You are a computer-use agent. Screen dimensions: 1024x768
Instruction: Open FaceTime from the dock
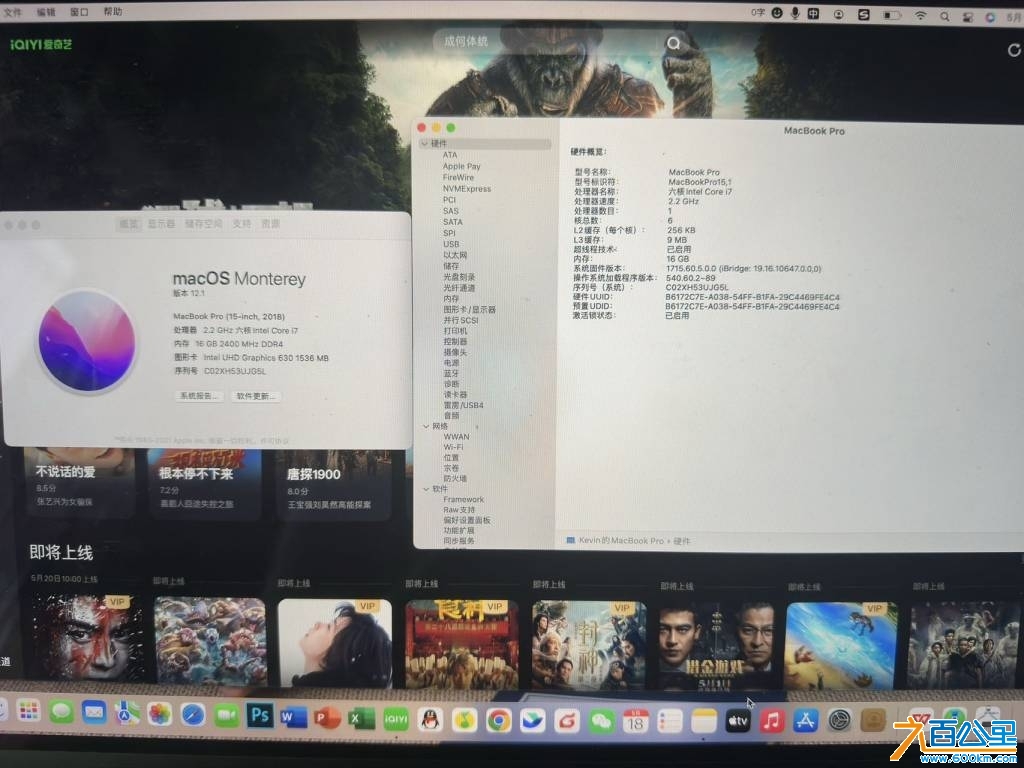[x=226, y=715]
